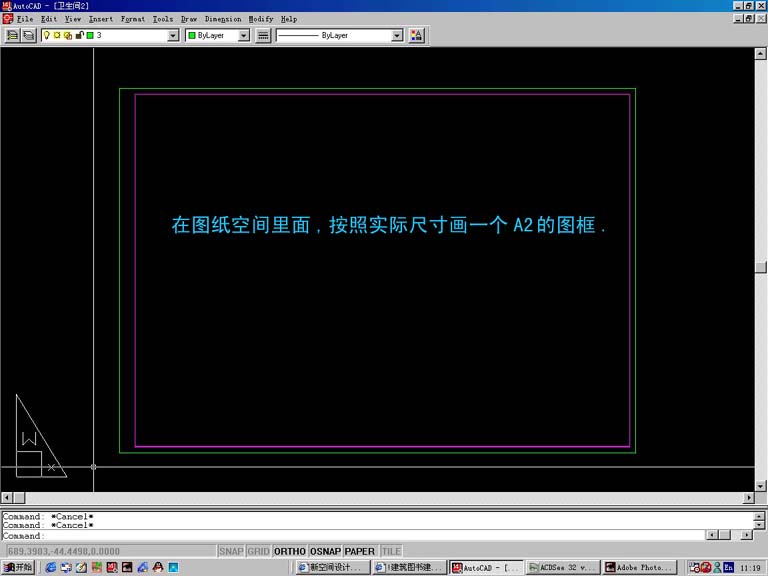This screenshot has height=576, width=768.
Task: Toggle GRID display in status bar
Action: tap(258, 552)
